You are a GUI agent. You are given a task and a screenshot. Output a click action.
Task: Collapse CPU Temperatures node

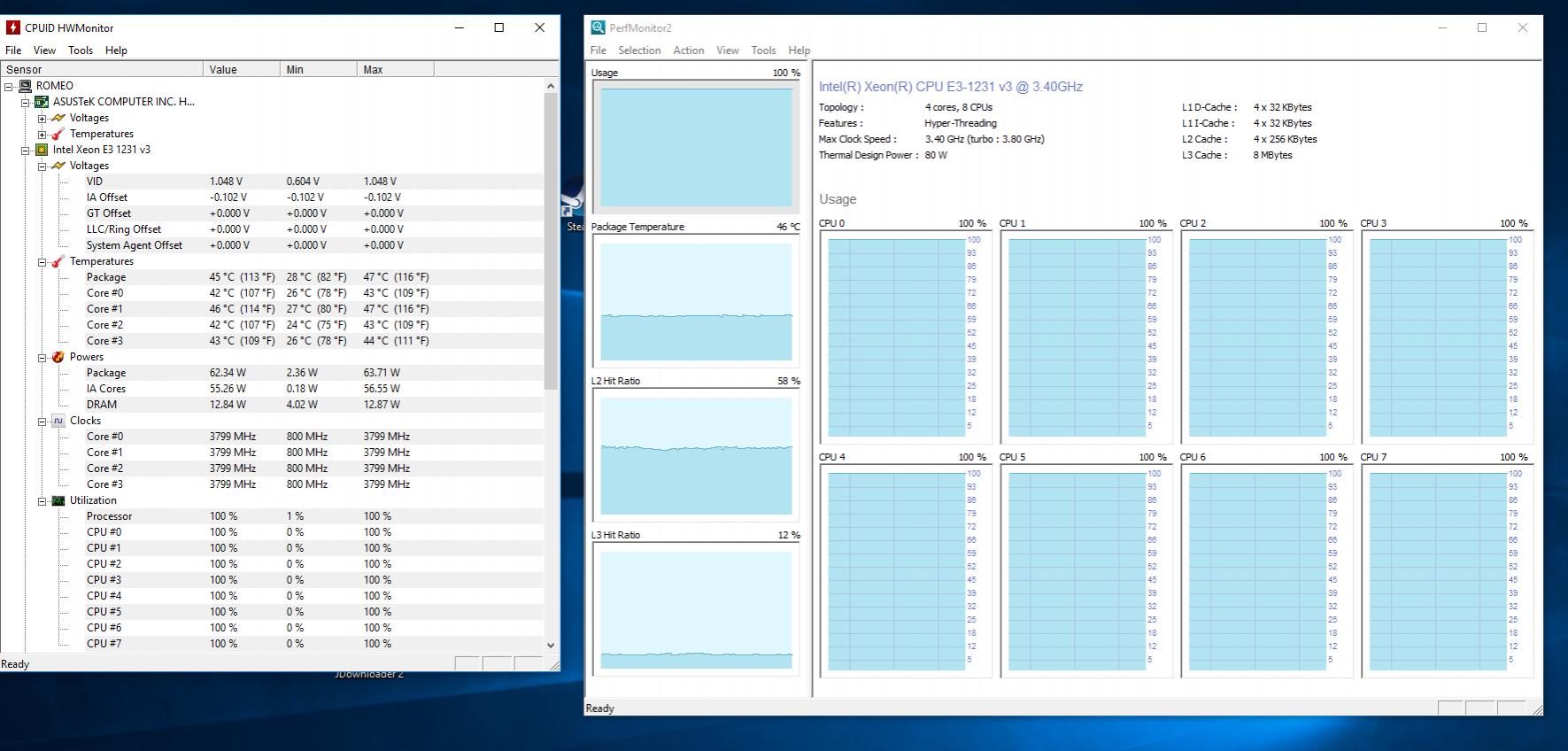(x=42, y=261)
